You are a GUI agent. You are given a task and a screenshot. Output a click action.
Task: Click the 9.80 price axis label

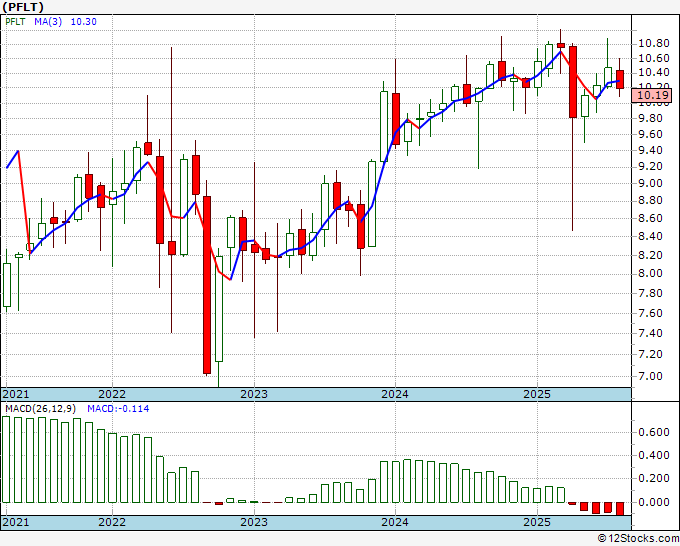point(651,118)
